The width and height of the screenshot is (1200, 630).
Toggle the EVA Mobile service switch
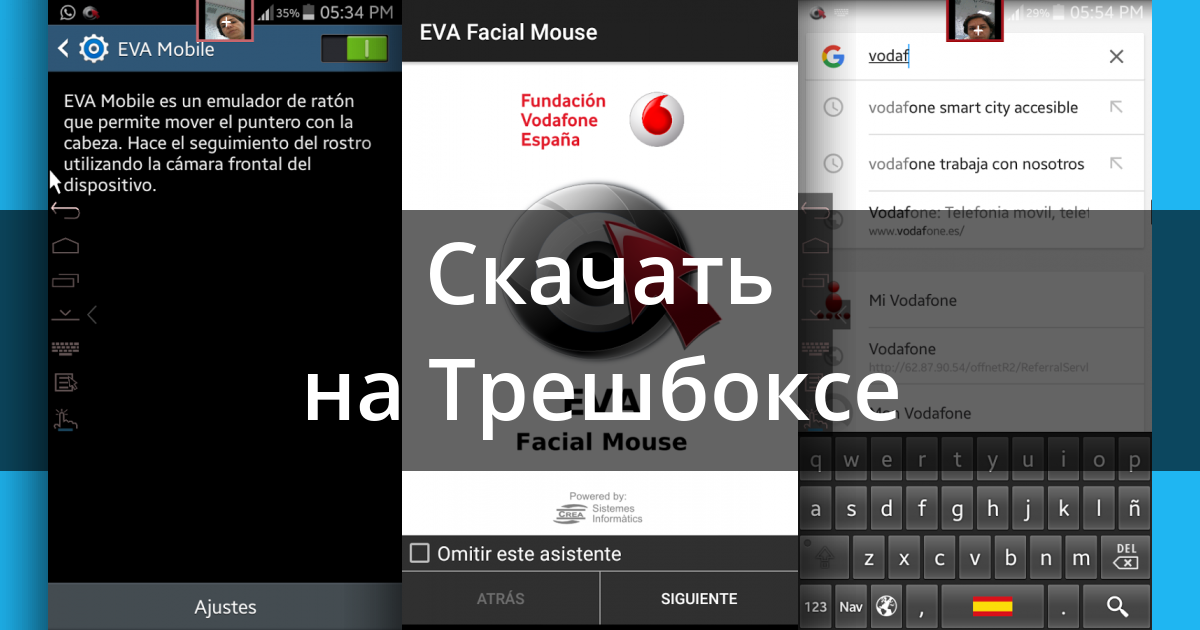click(x=354, y=48)
